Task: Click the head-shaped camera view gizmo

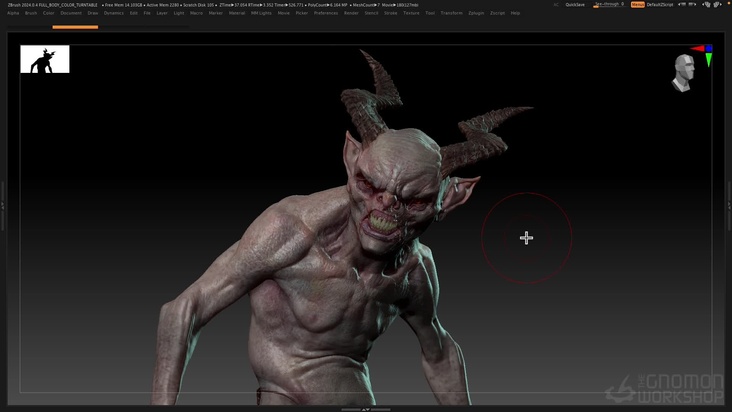Action: click(x=684, y=72)
